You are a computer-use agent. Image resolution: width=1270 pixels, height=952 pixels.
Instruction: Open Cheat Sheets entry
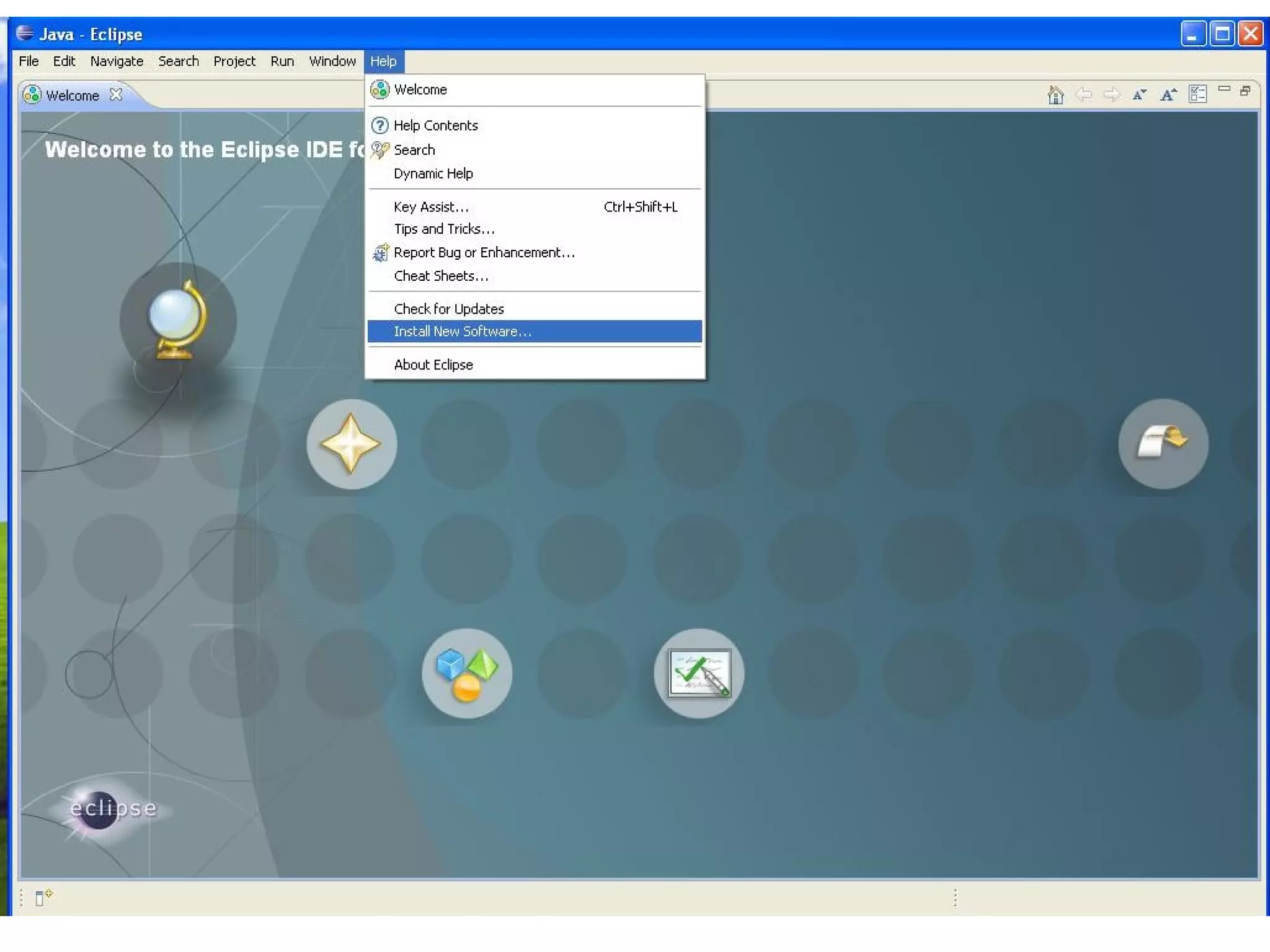(x=441, y=276)
